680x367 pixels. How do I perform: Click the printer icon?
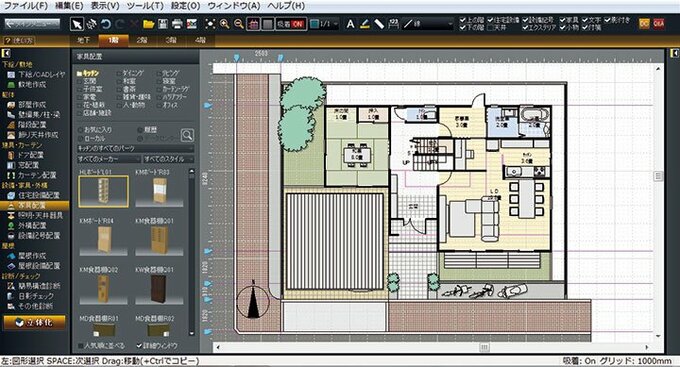point(177,24)
